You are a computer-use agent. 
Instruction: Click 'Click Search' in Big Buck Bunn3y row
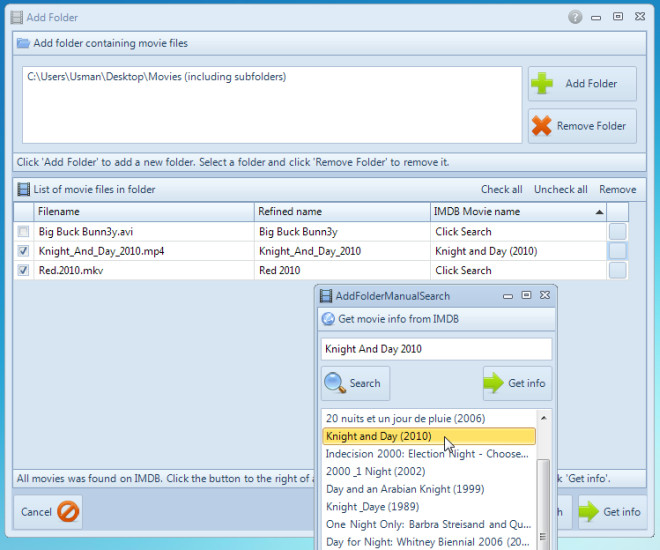click(x=518, y=231)
